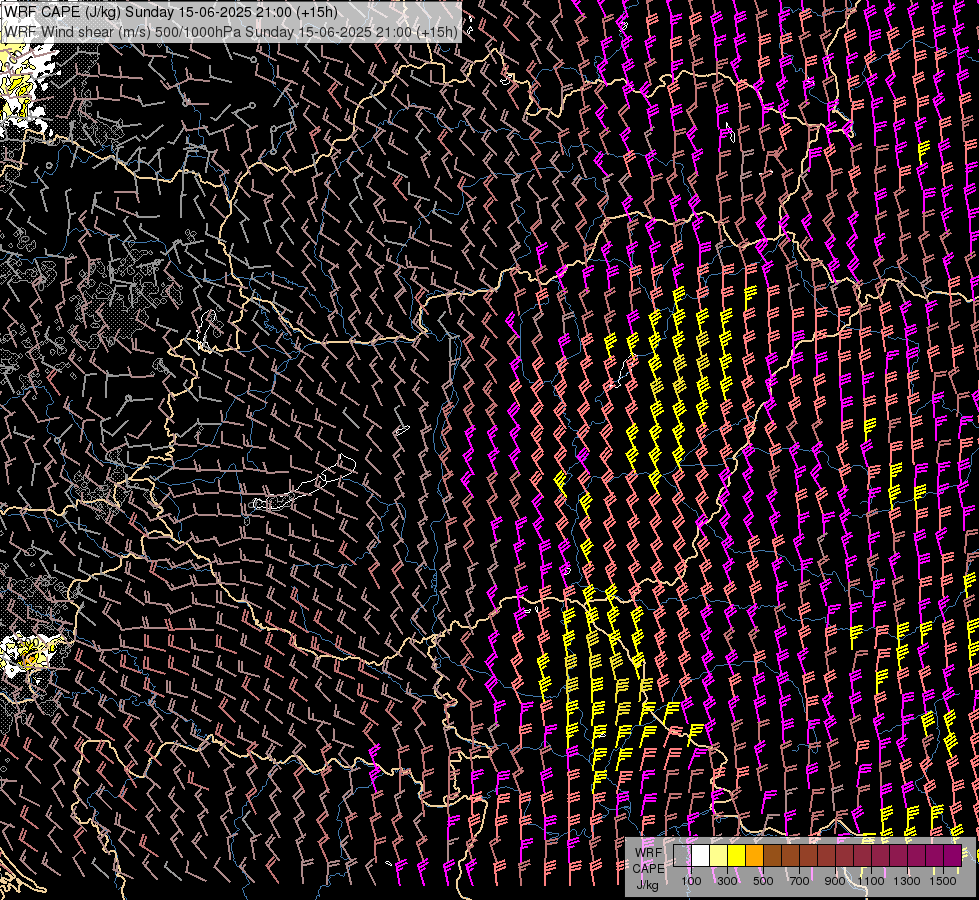Click the orange CAPE legend swatch

coord(754,856)
